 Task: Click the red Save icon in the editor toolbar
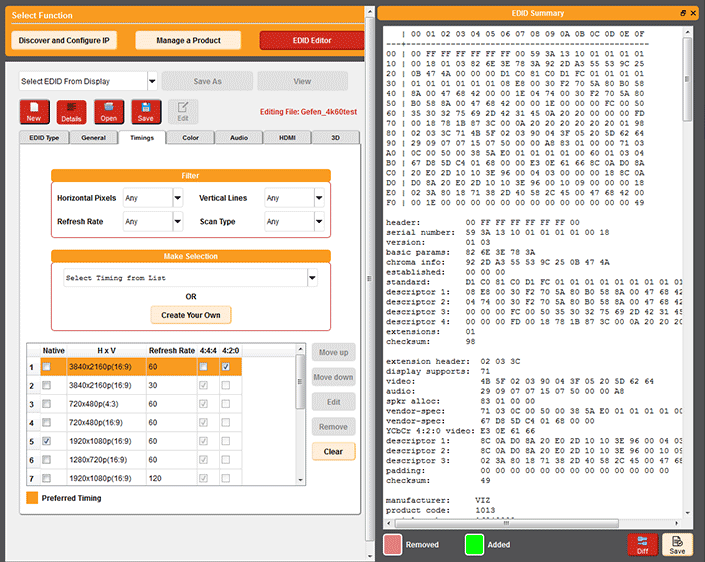coord(146,111)
